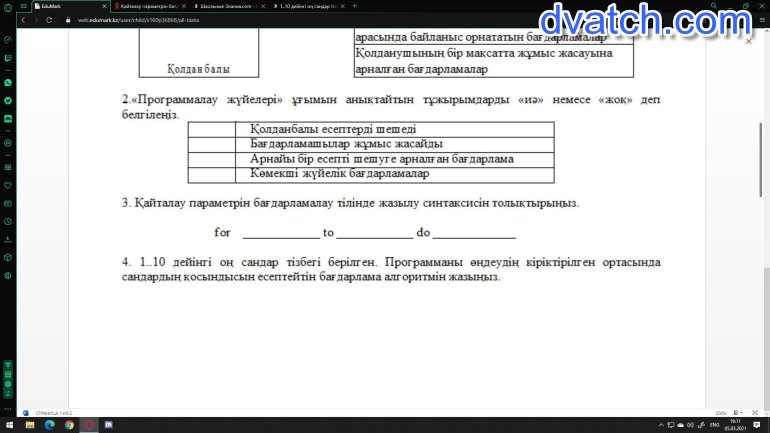Click the blank after 'to' in question 3
Screen dimensions: 770x433
pos(375,233)
